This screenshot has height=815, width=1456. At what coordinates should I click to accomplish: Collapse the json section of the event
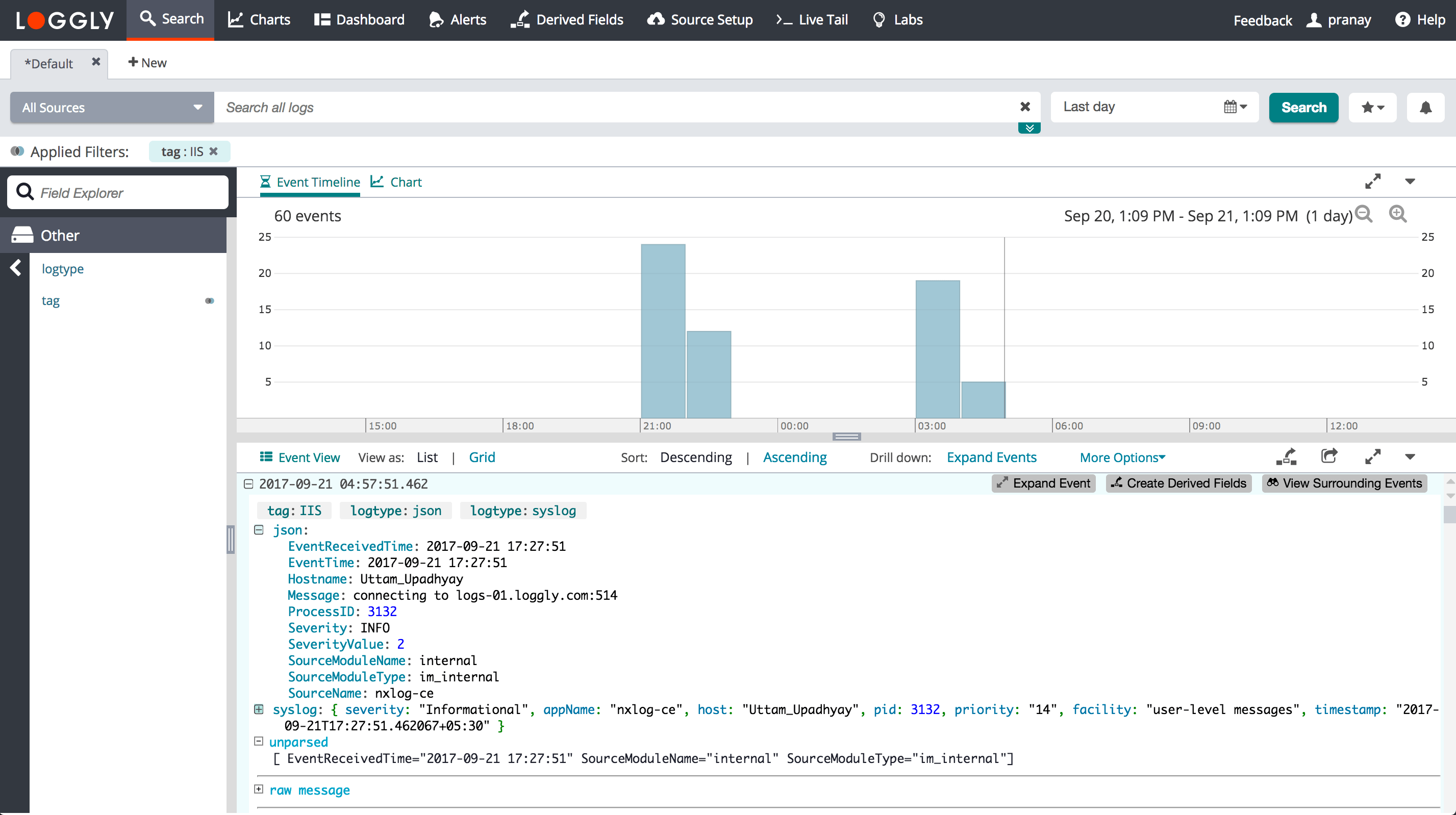(259, 530)
